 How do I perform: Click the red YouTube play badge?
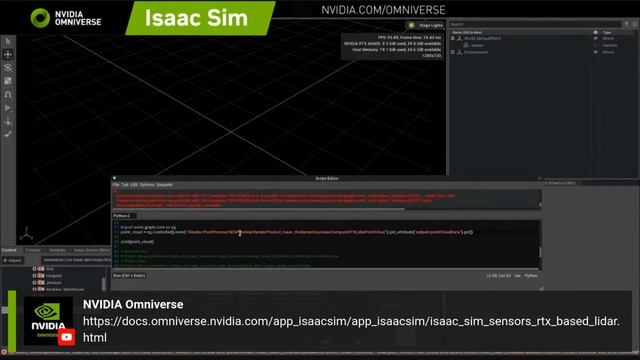[67, 337]
